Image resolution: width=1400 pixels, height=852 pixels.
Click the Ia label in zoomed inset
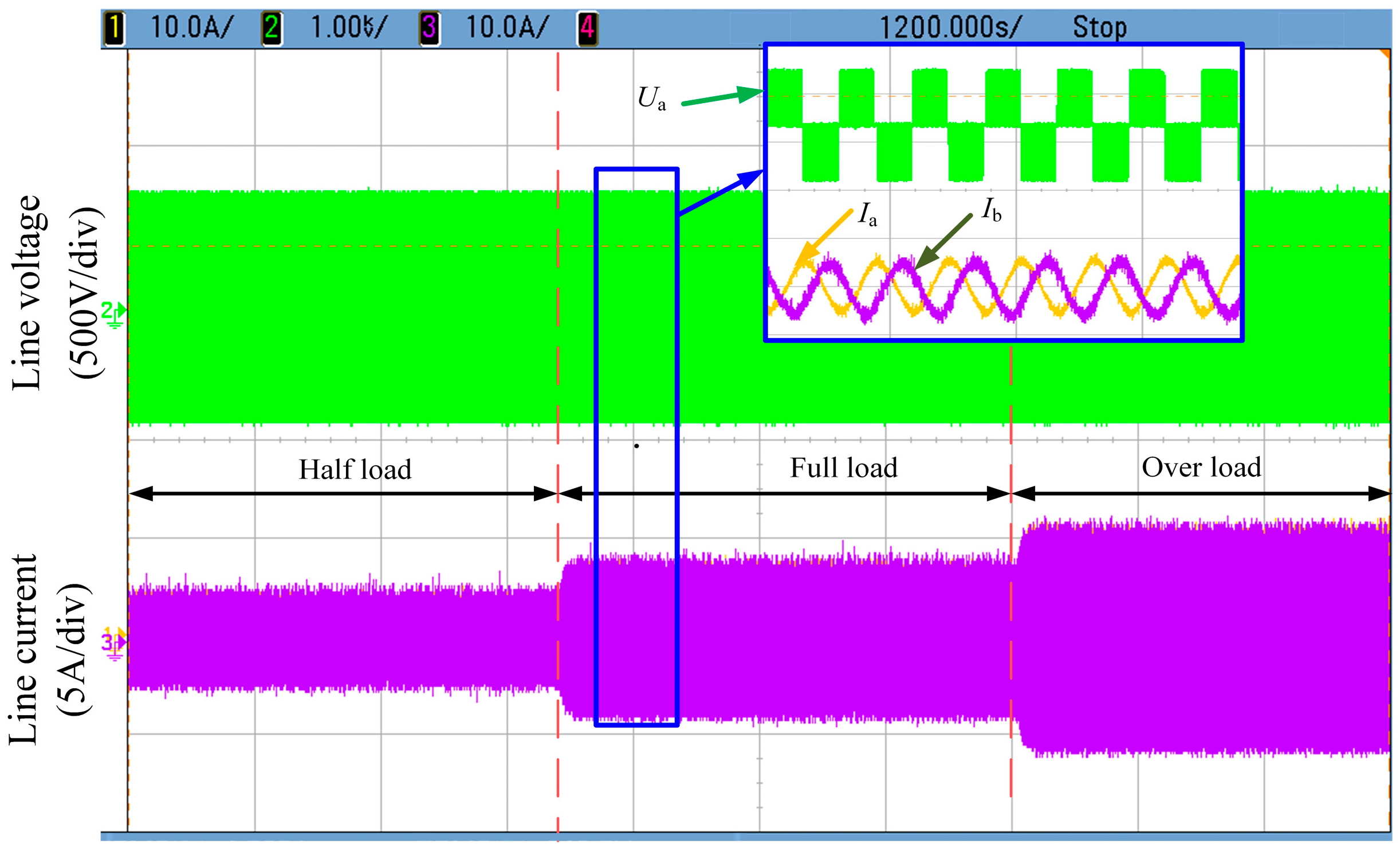coord(867,215)
